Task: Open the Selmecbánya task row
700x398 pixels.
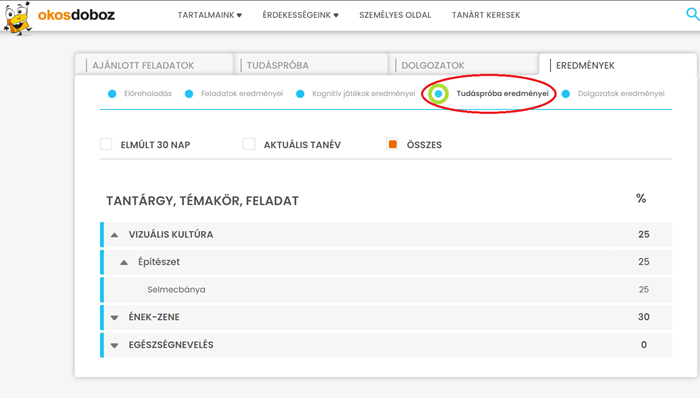Action: click(x=386, y=290)
